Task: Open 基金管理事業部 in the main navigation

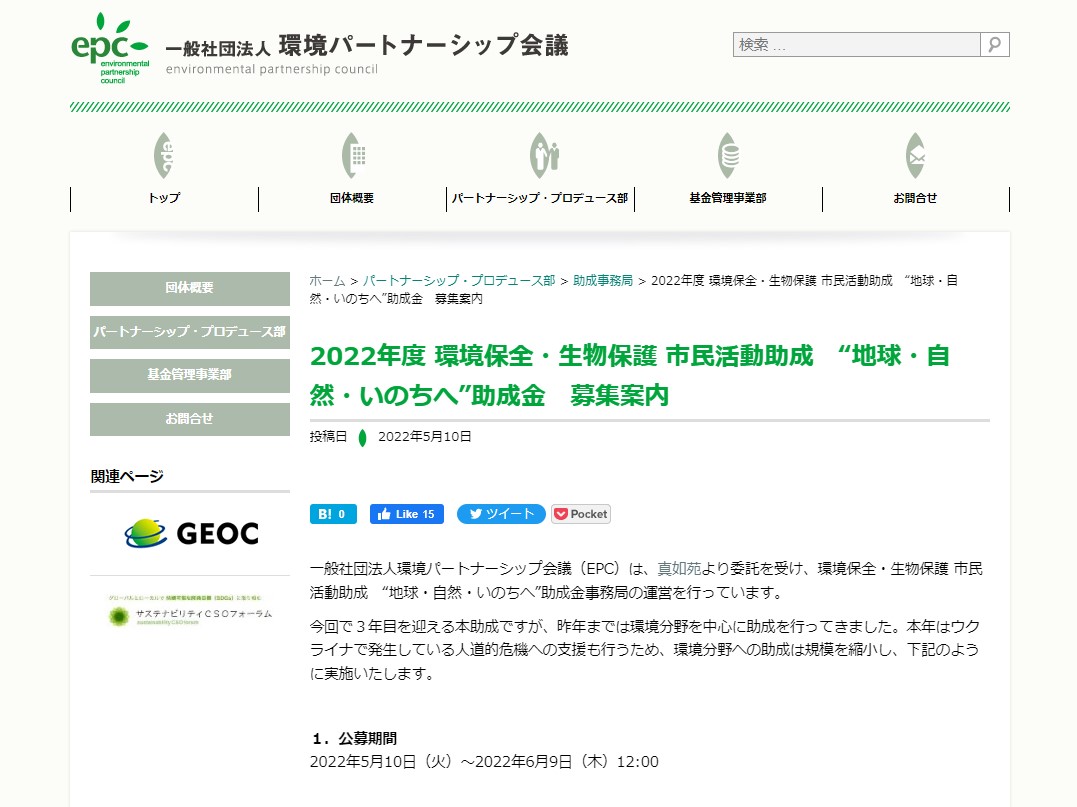Action: coord(728,198)
